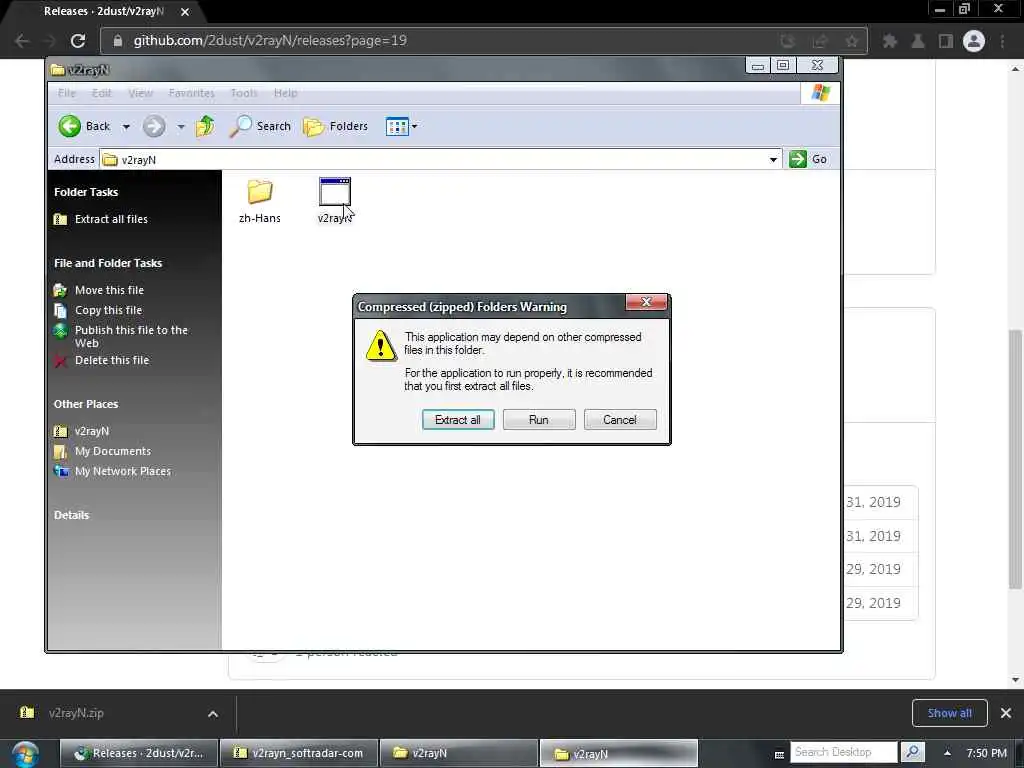Go up one folder level icon
Image resolution: width=1024 pixels, height=768 pixels.
coord(205,125)
